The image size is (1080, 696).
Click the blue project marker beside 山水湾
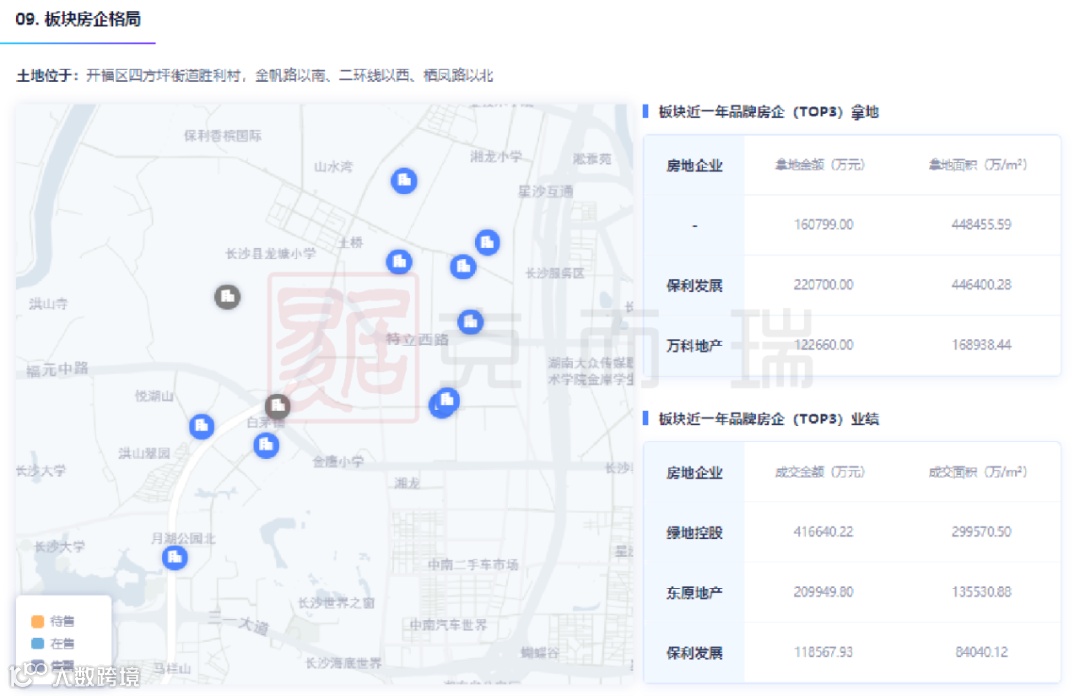tap(404, 181)
